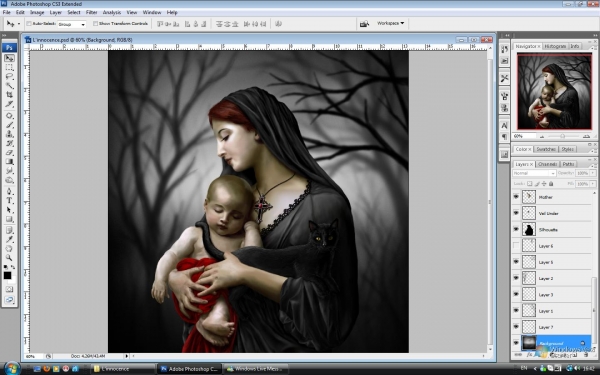Screen dimensions: 600x375
Task: Open the Auto-Select Group dropdown
Action: click(x=72, y=24)
